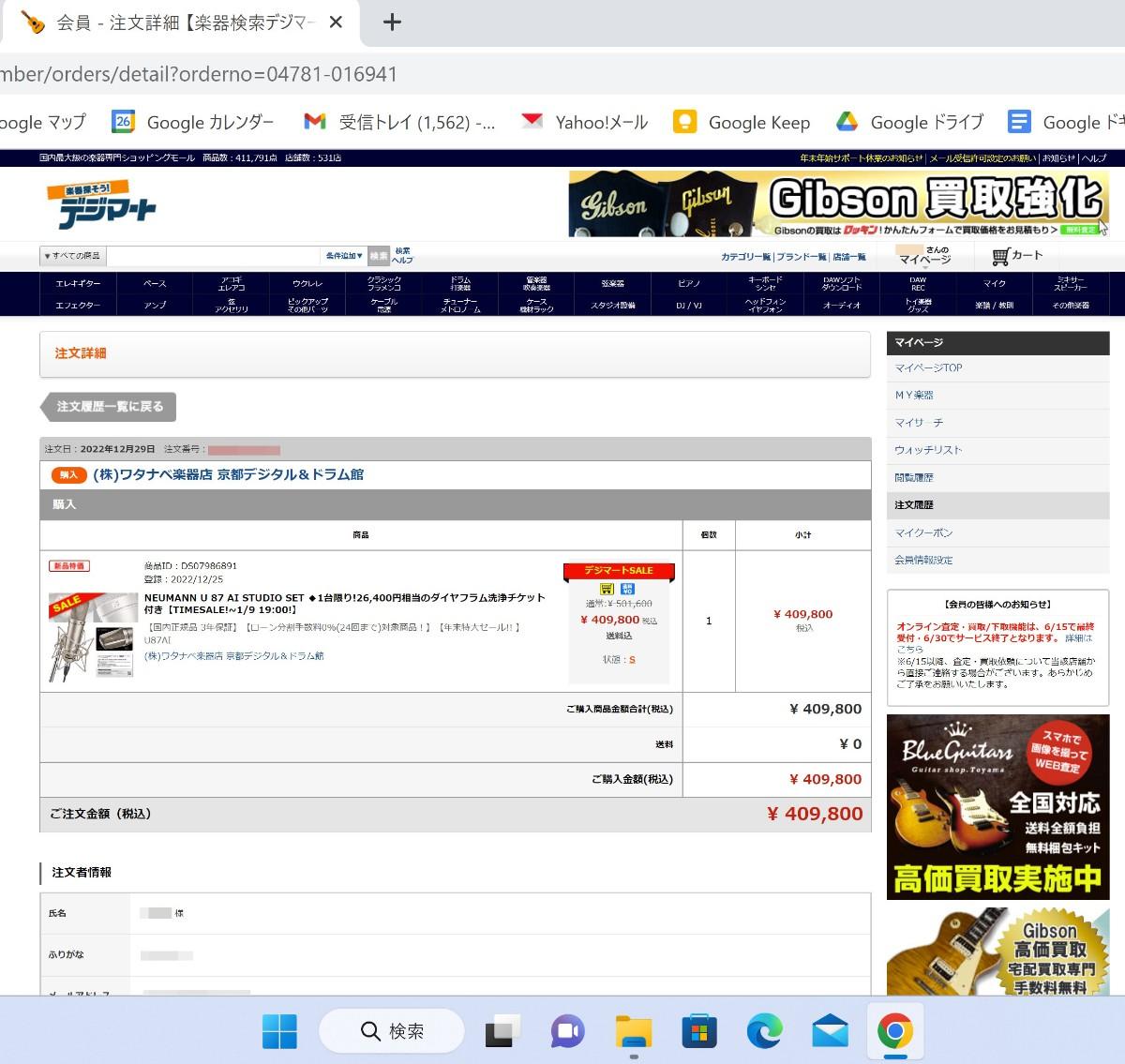Open Google Calendar bookmark
The height and width of the screenshot is (1064, 1125).
(x=193, y=122)
